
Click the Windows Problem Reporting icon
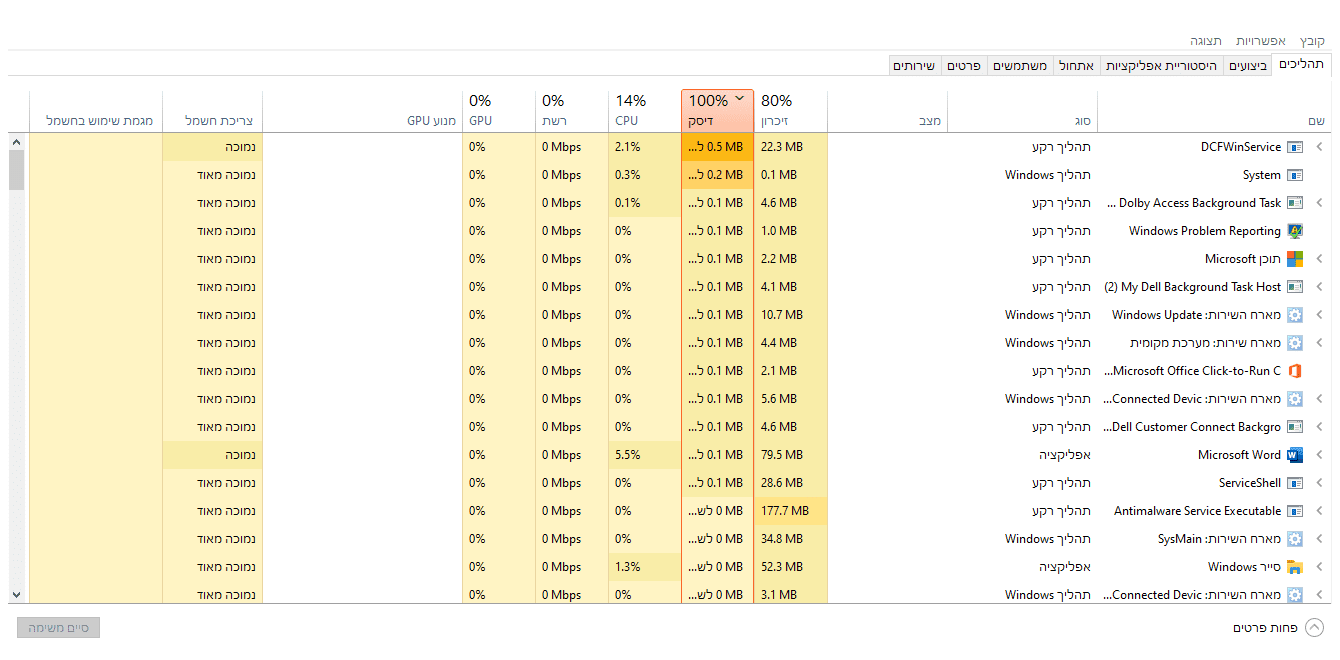(x=1295, y=231)
